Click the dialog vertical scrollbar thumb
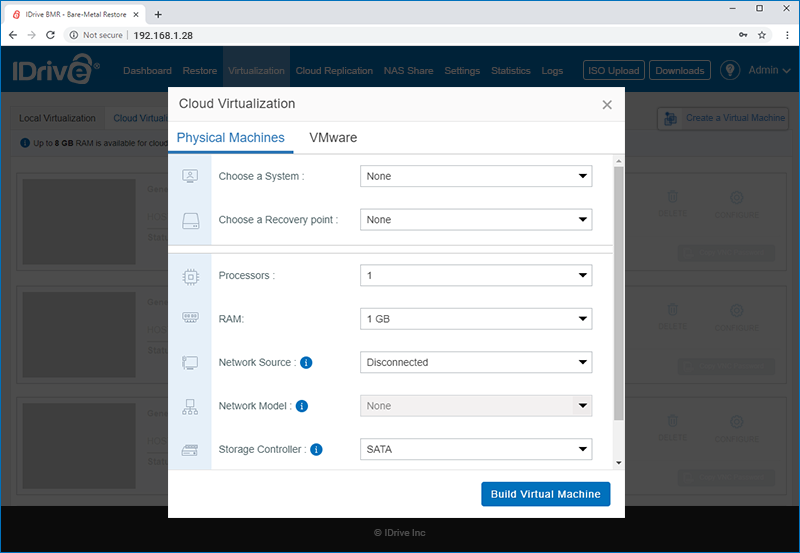 click(x=619, y=293)
